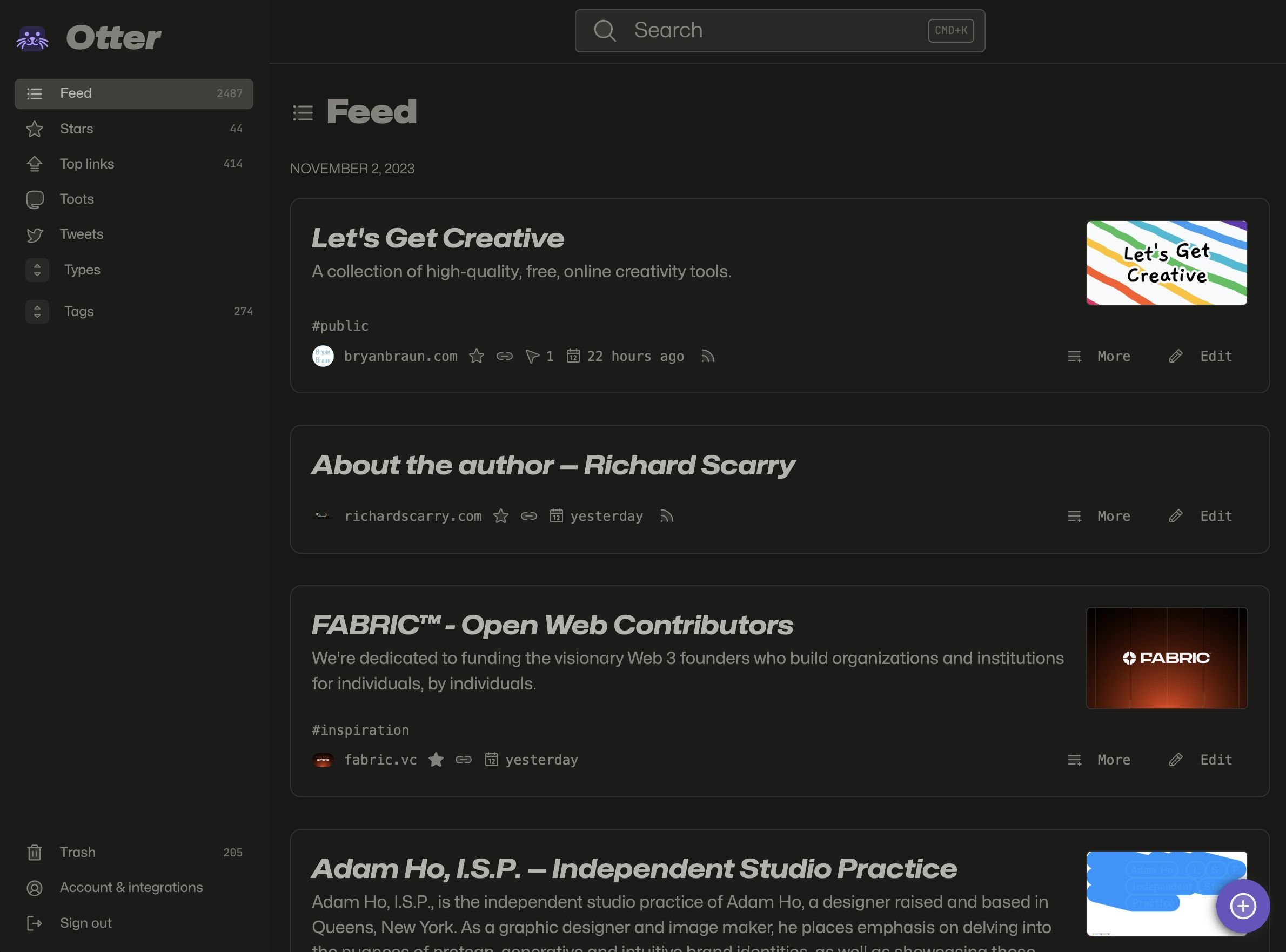The height and width of the screenshot is (952, 1286).
Task: Click the Trash can icon in the sidebar
Action: 35,852
